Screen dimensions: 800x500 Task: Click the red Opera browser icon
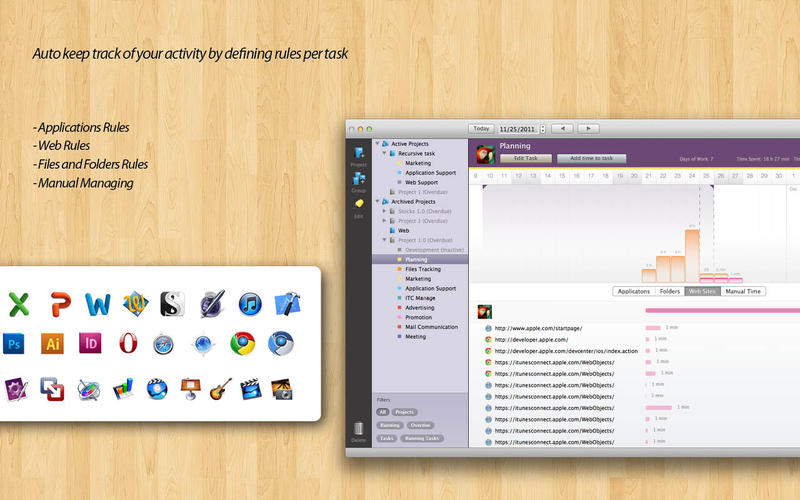(128, 343)
